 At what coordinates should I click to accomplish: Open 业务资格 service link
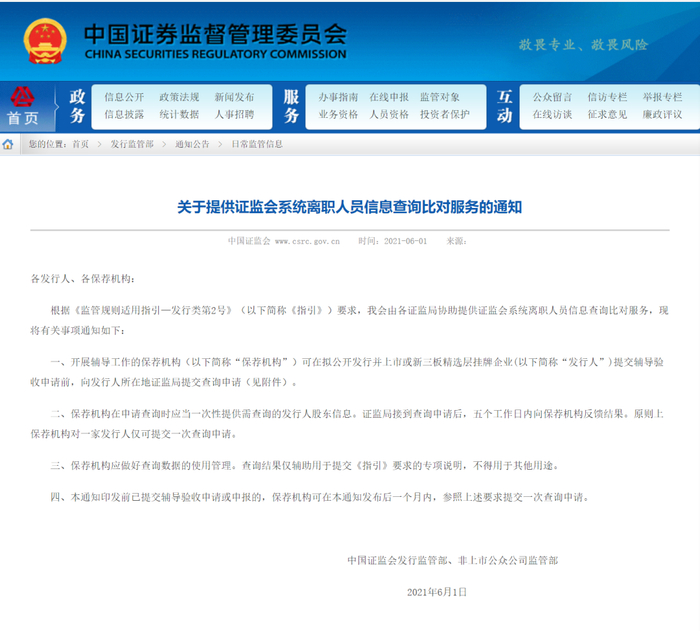(338, 114)
